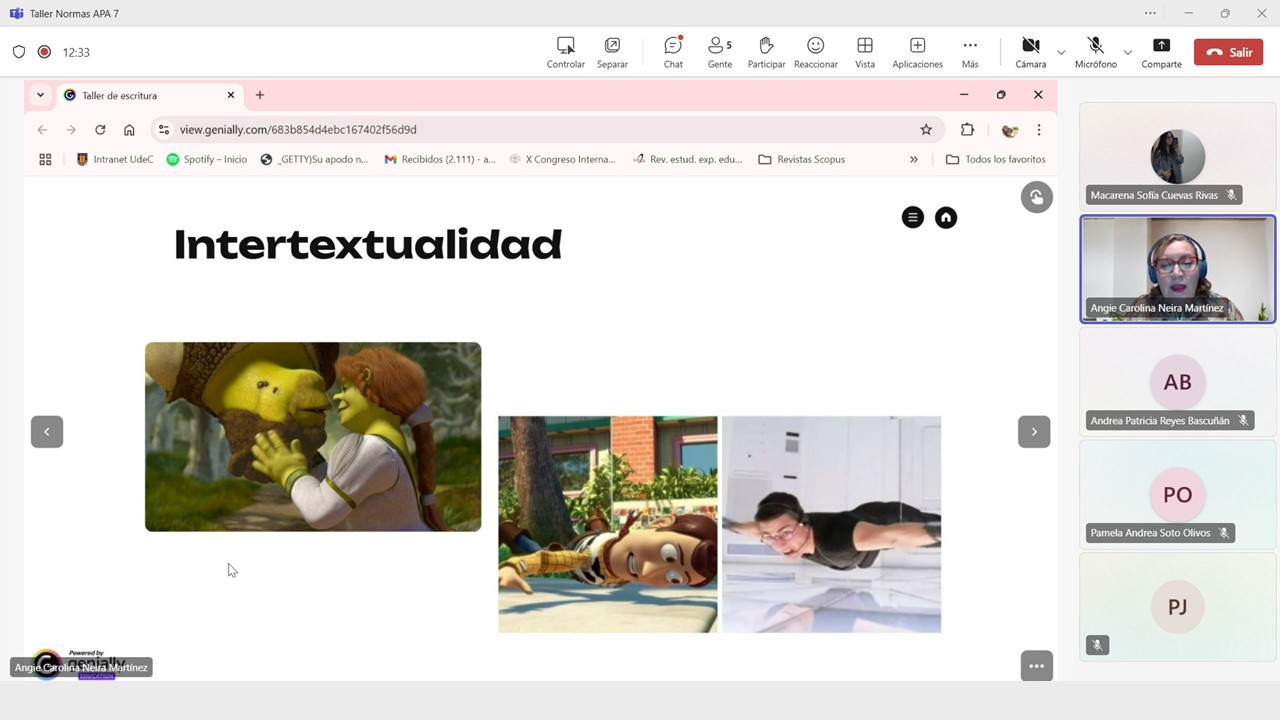Click the Intertextualidad slide heading
The image size is (1280, 720).
point(368,244)
